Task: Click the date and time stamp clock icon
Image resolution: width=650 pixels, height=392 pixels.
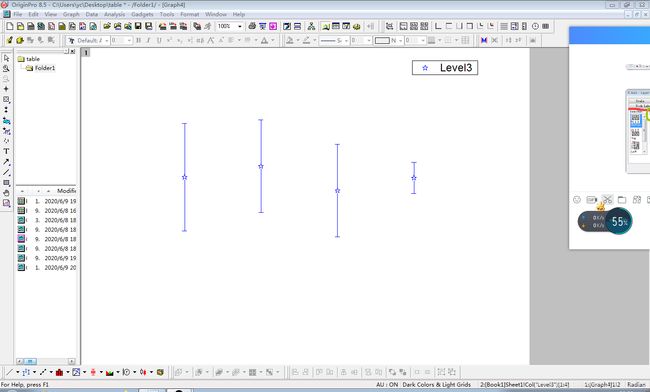Action: (x=535, y=26)
